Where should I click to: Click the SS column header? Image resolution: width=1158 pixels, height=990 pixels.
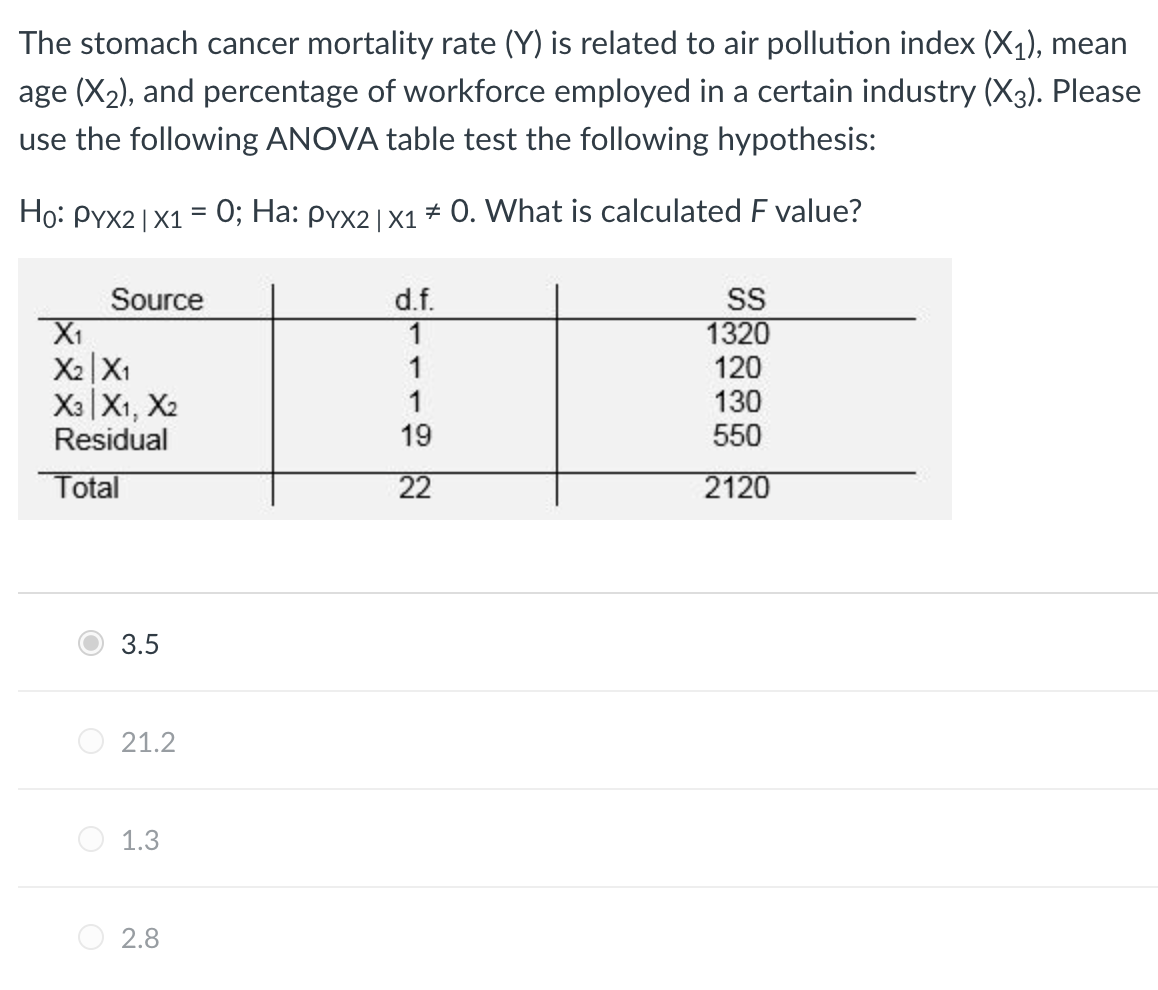pos(746,300)
